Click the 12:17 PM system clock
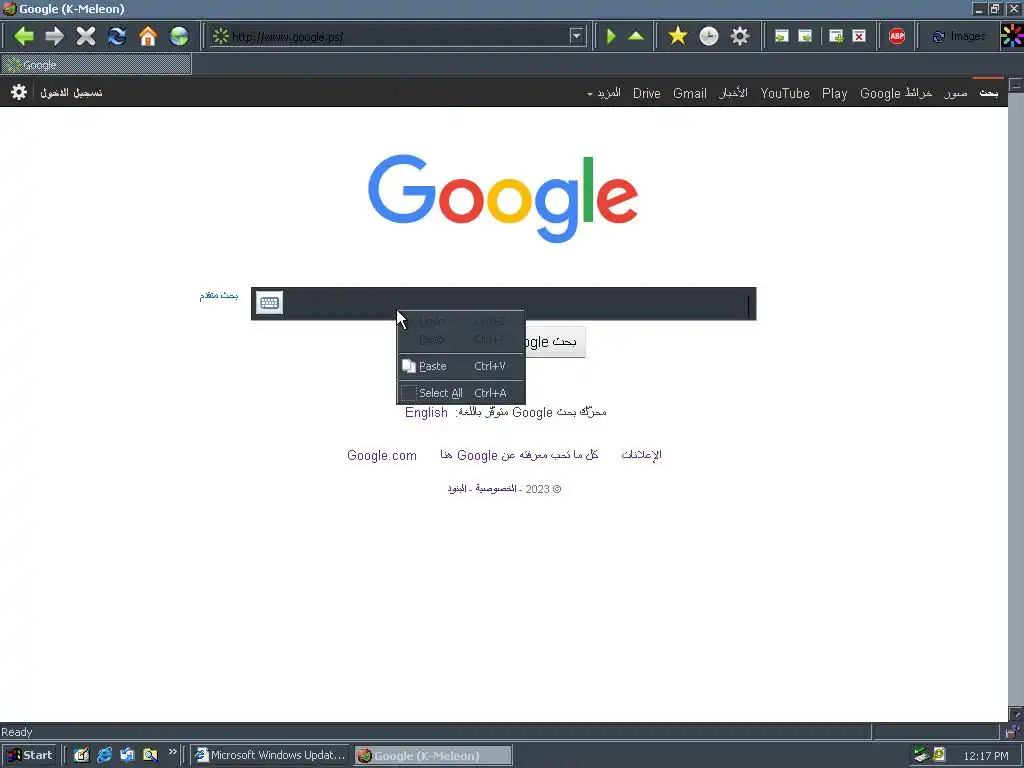The height and width of the screenshot is (768, 1024). click(x=985, y=756)
